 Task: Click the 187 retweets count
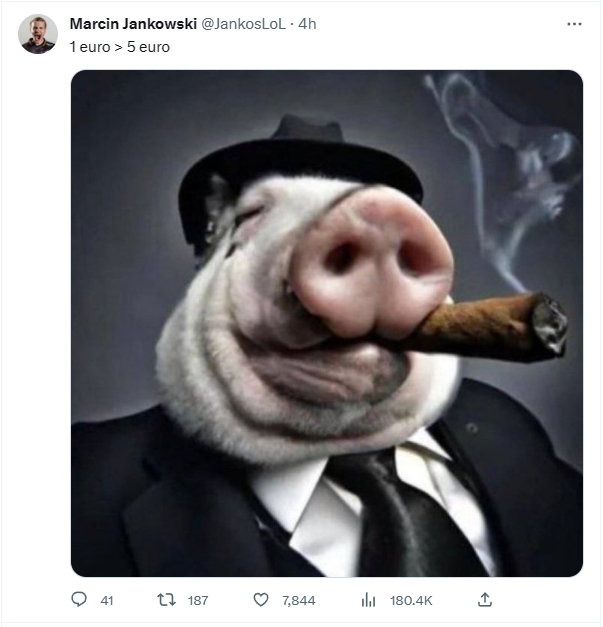198,600
